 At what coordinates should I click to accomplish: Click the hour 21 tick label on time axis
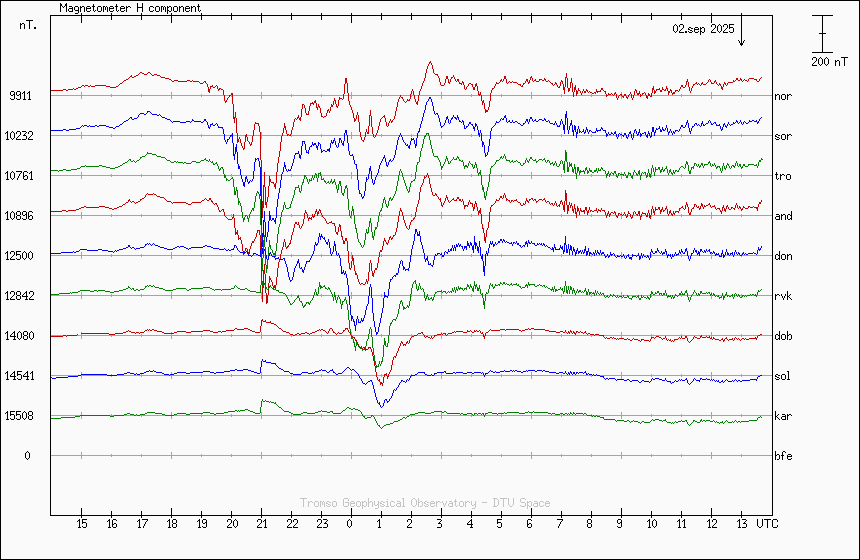point(262,524)
